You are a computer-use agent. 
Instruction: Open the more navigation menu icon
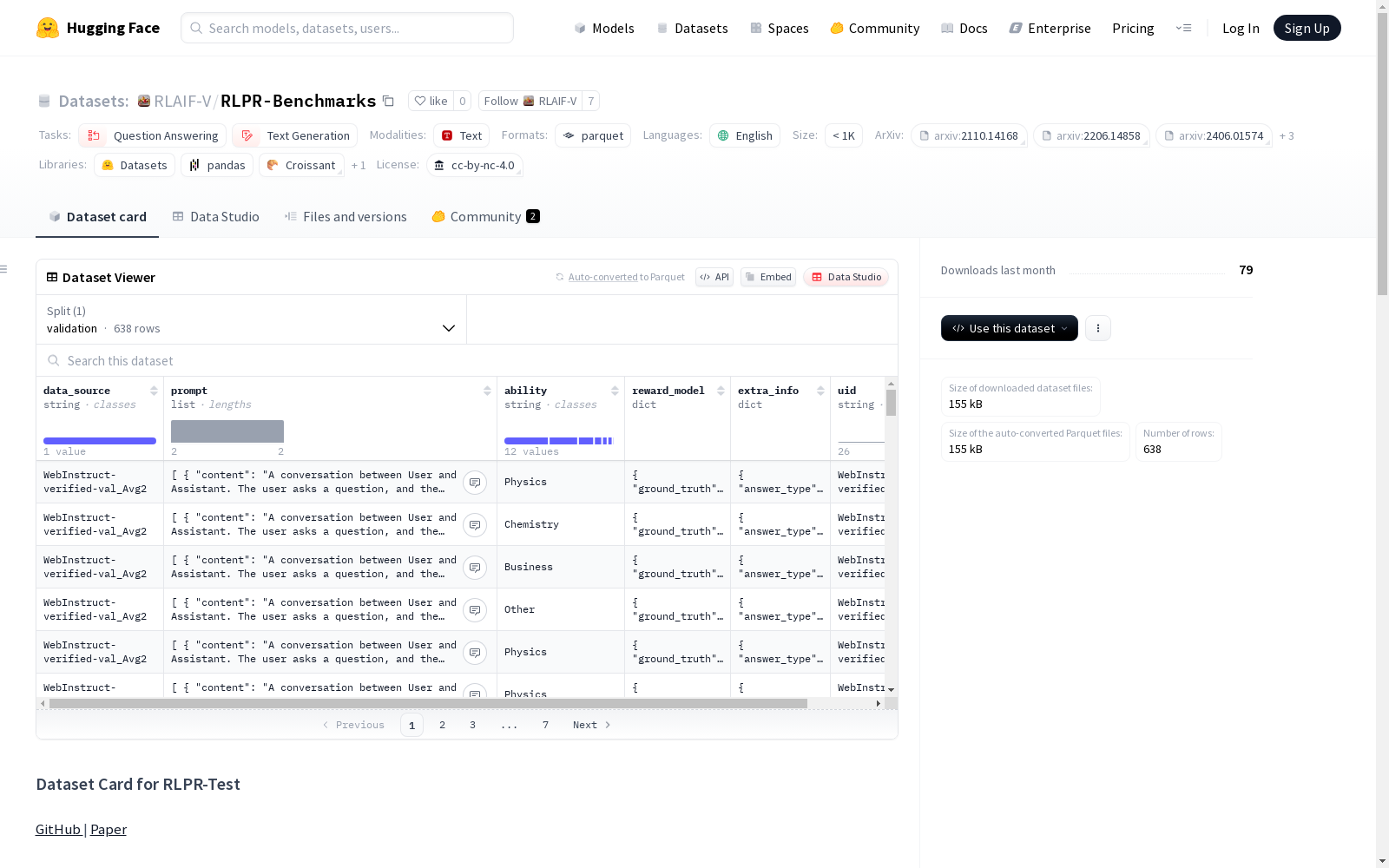click(1183, 28)
